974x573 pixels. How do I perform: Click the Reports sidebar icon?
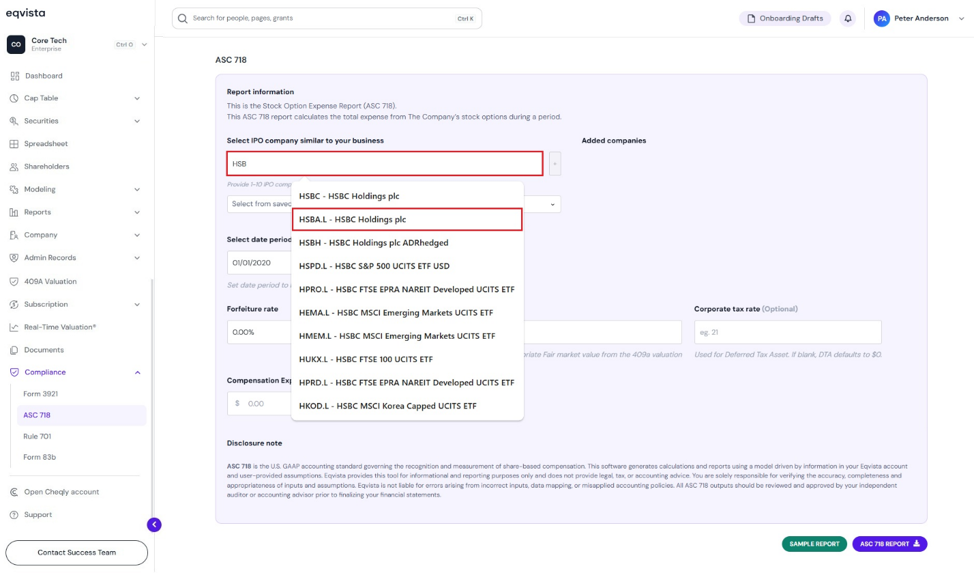tap(14, 212)
